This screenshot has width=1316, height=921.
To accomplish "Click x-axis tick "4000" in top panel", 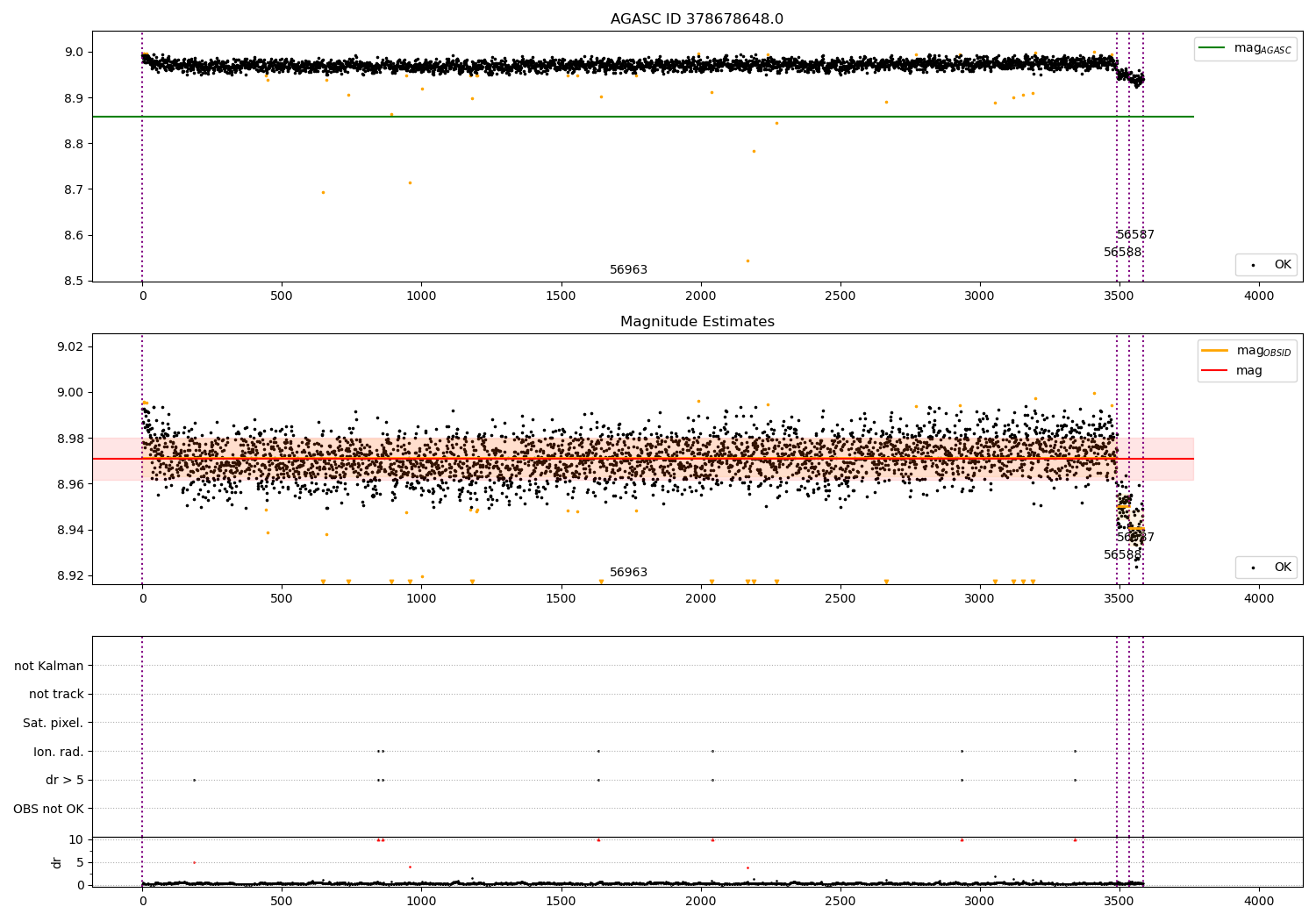I will click(1259, 296).
